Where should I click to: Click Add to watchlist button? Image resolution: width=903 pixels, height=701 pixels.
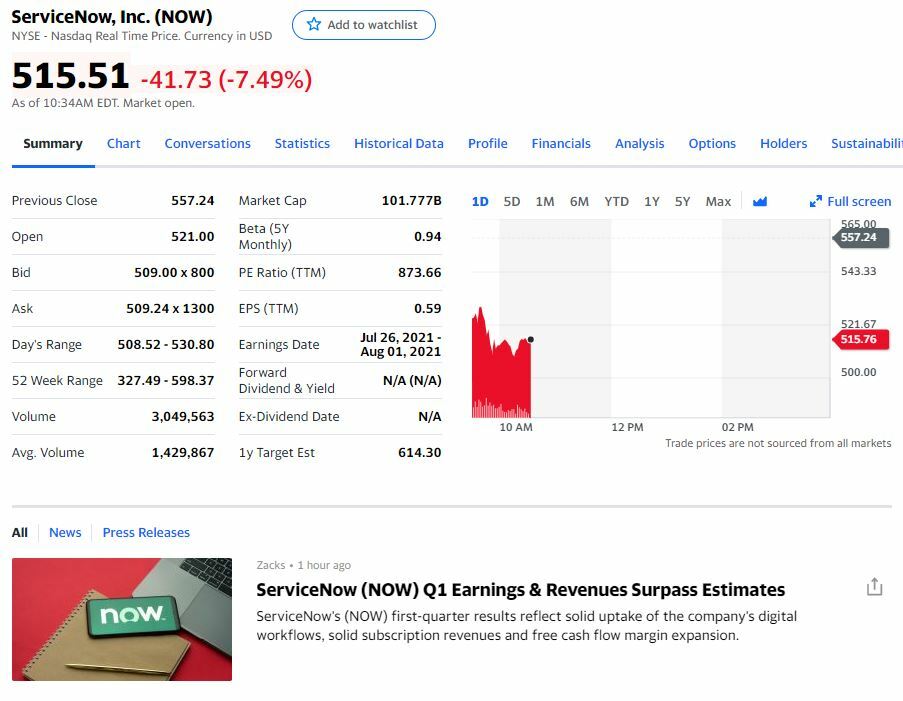point(363,25)
